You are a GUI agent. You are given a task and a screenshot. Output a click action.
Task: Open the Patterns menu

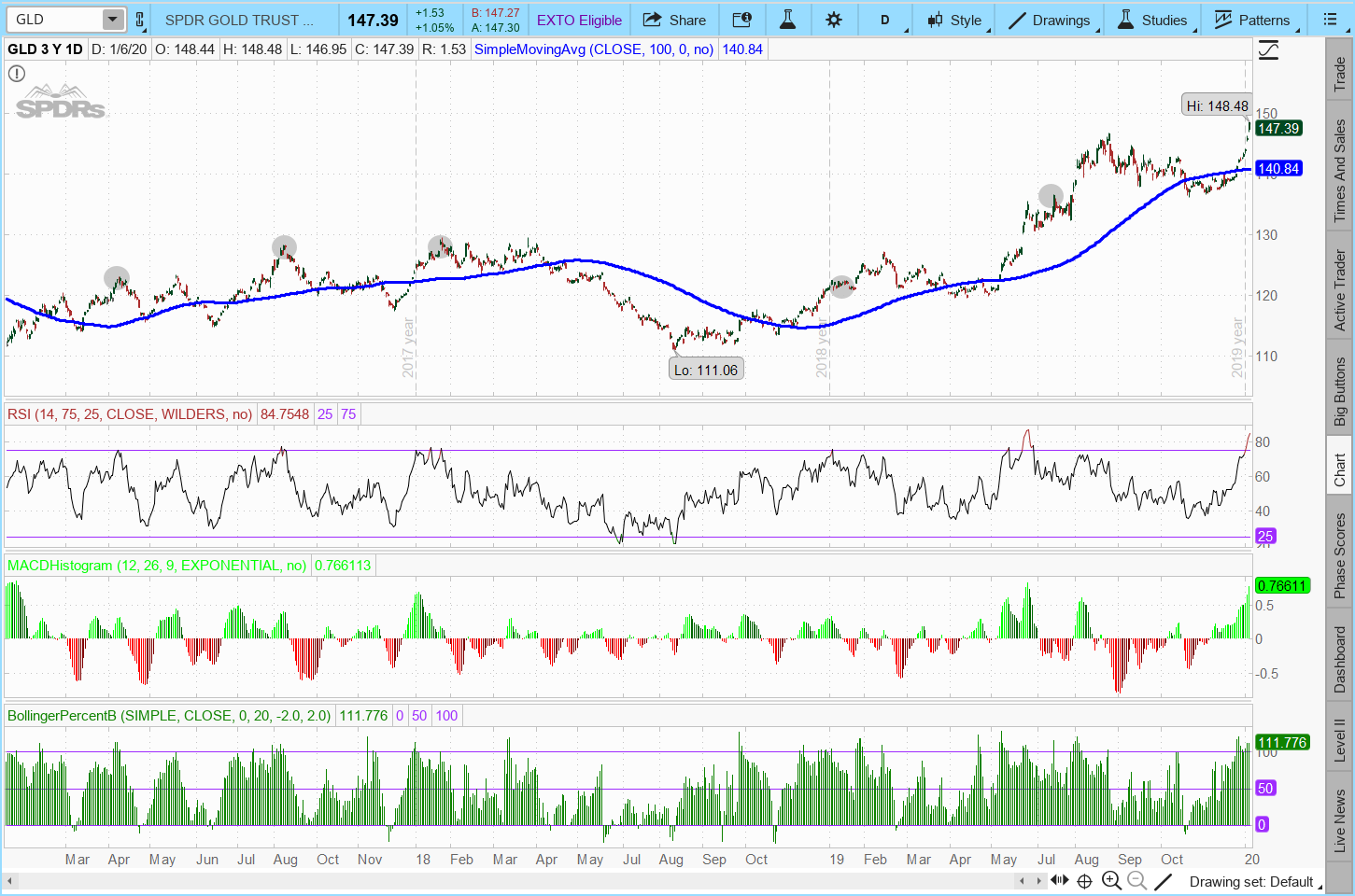1251,20
